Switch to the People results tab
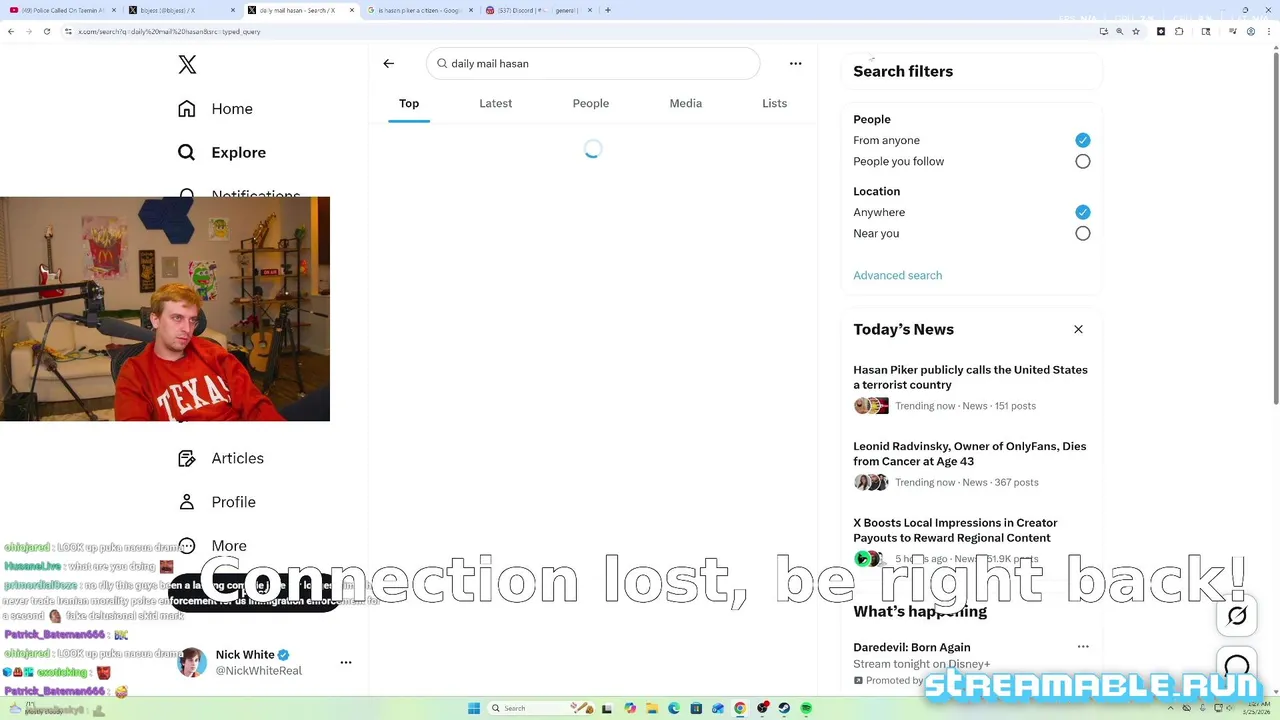Image resolution: width=1280 pixels, height=720 pixels. pyautogui.click(x=591, y=103)
